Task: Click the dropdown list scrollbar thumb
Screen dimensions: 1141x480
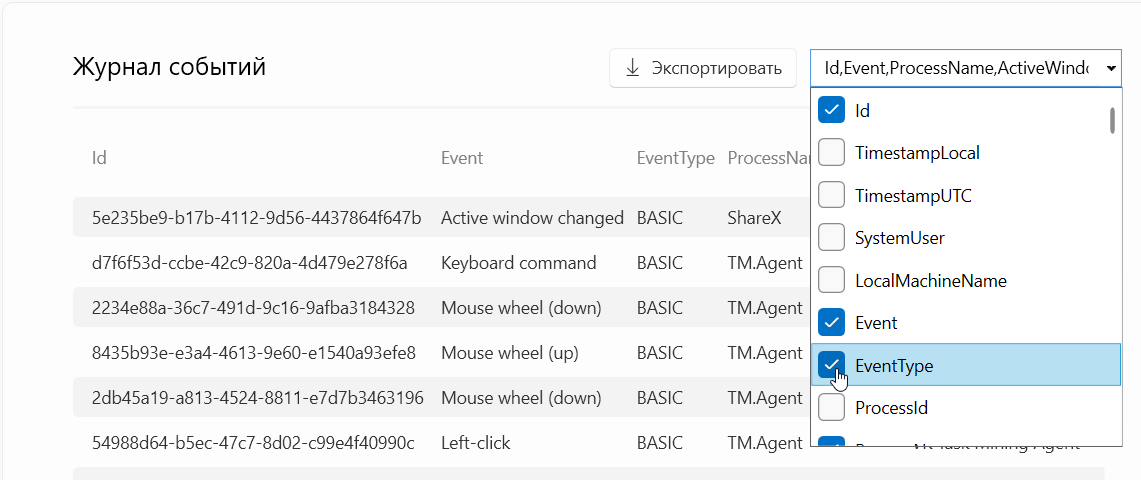Action: click(x=1113, y=120)
